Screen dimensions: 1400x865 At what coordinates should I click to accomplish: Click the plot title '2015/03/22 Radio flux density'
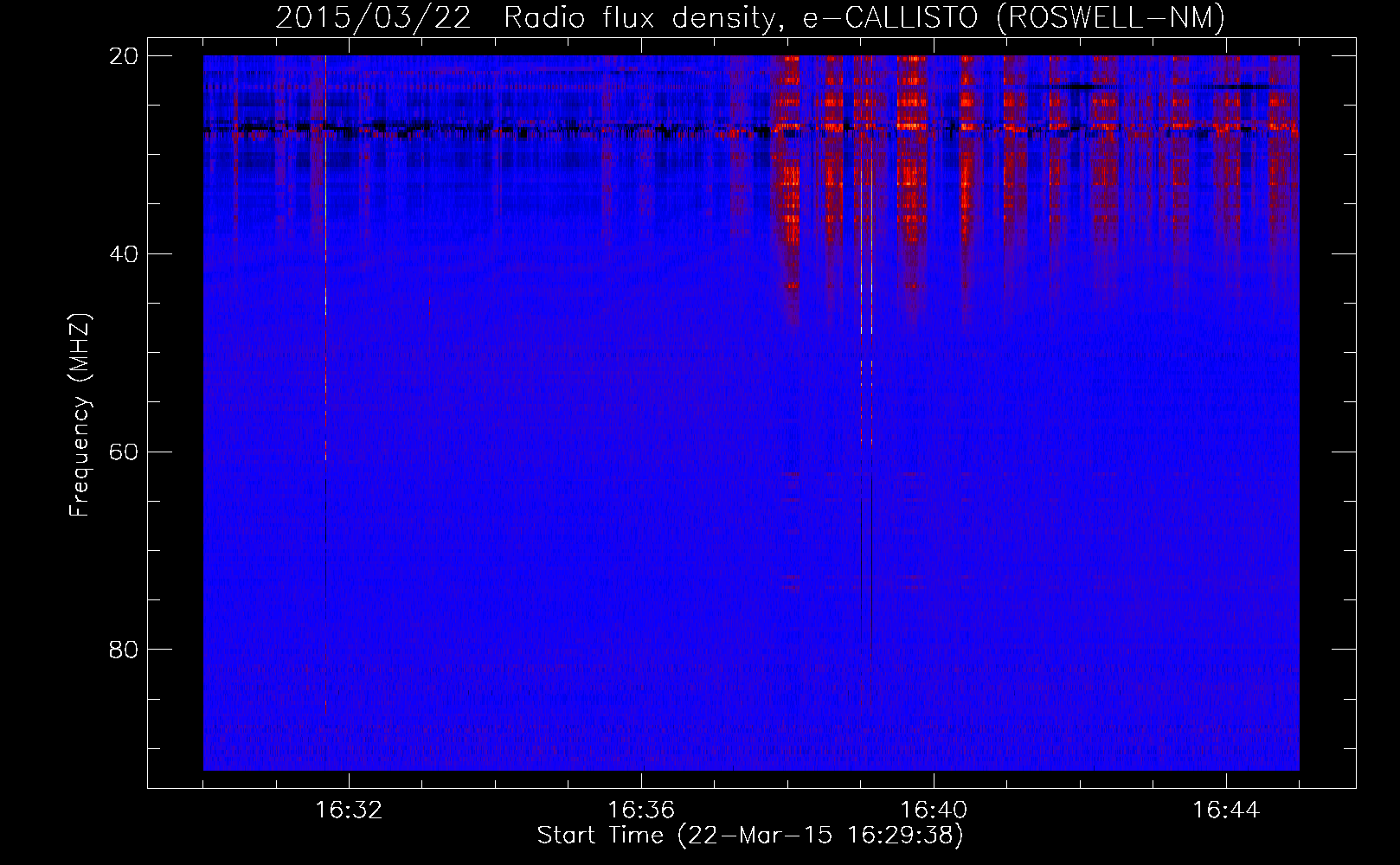pos(750,17)
